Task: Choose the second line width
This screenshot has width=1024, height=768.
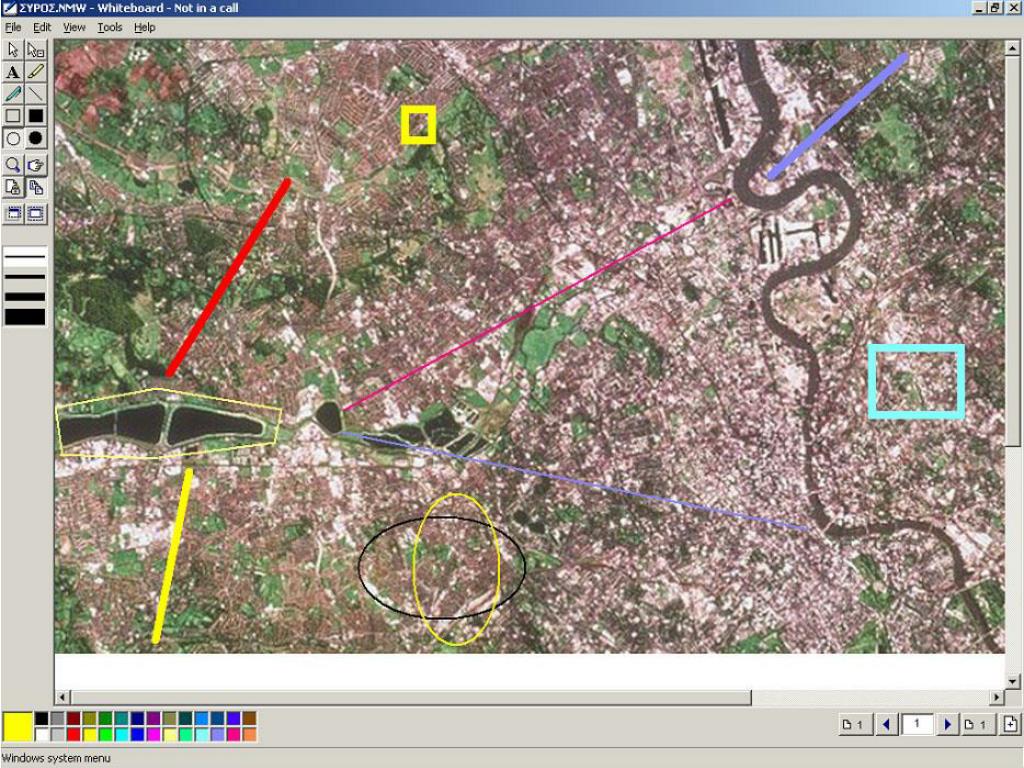Action: point(25,276)
